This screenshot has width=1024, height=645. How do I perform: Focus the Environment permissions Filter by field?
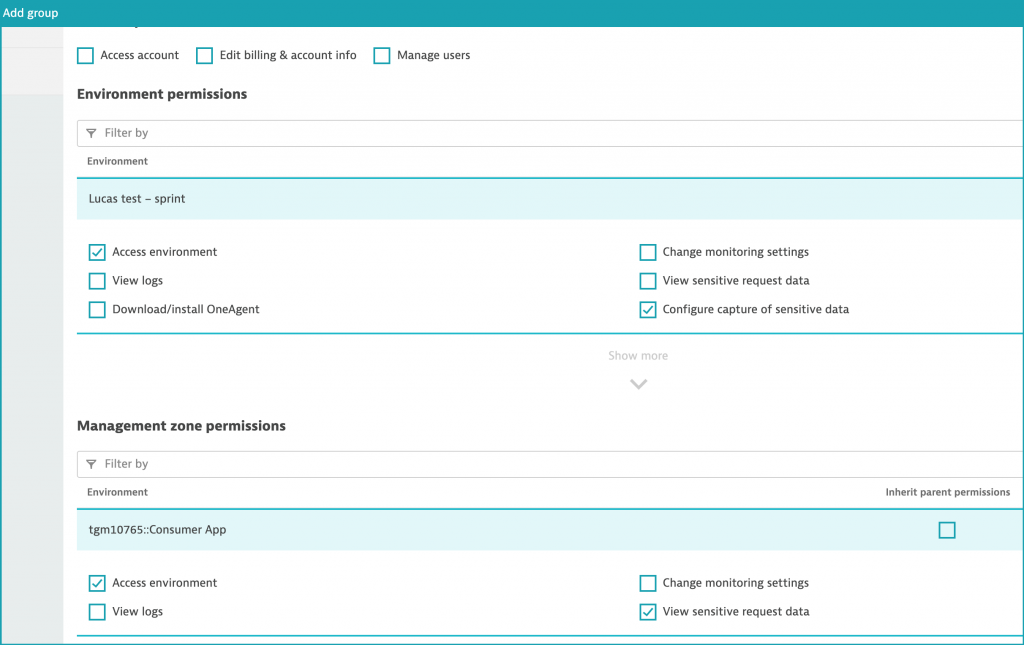pos(550,133)
